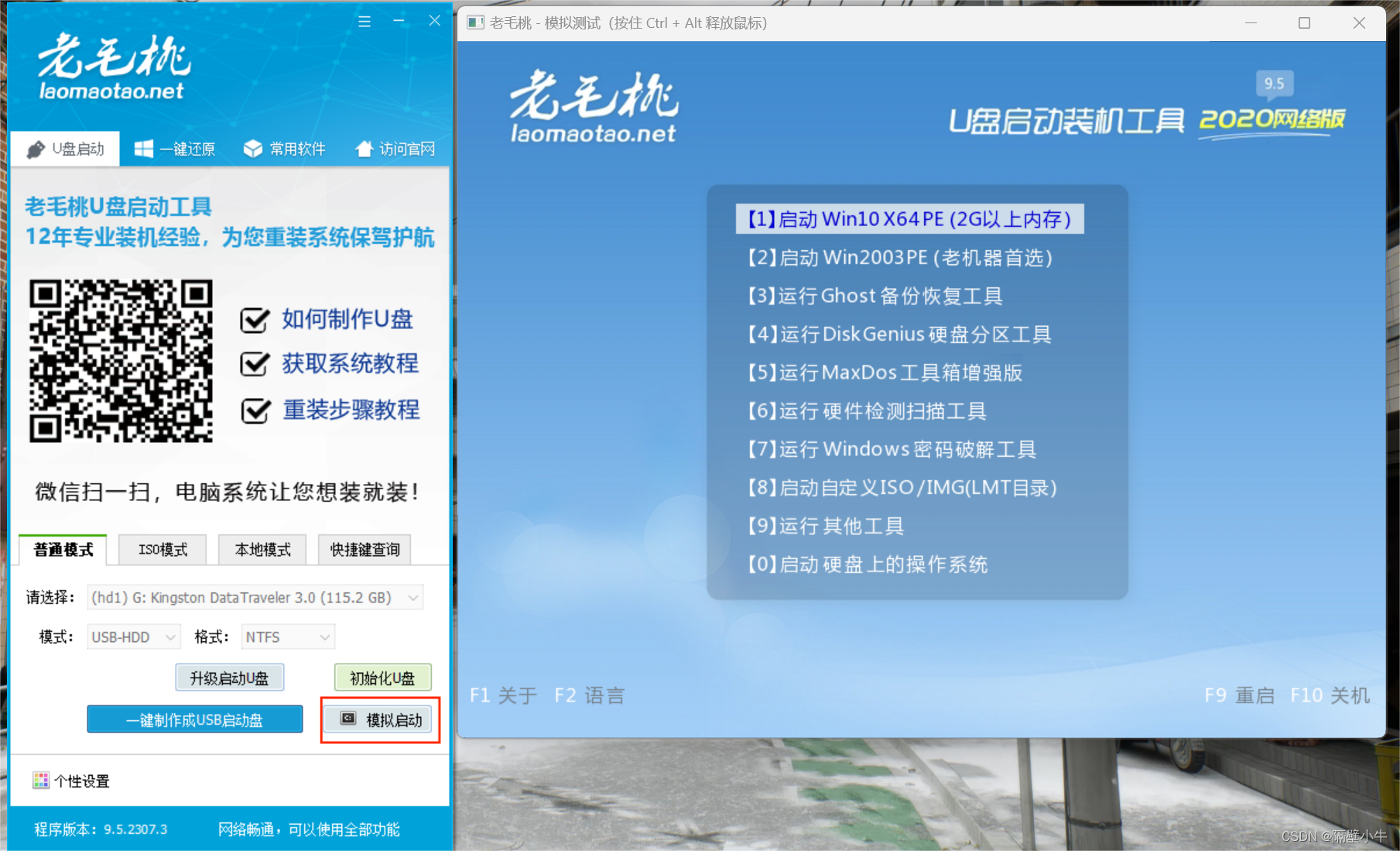Click the Windows logo icon for 一键还原
Image resolution: width=1400 pixels, height=851 pixels.
click(143, 149)
